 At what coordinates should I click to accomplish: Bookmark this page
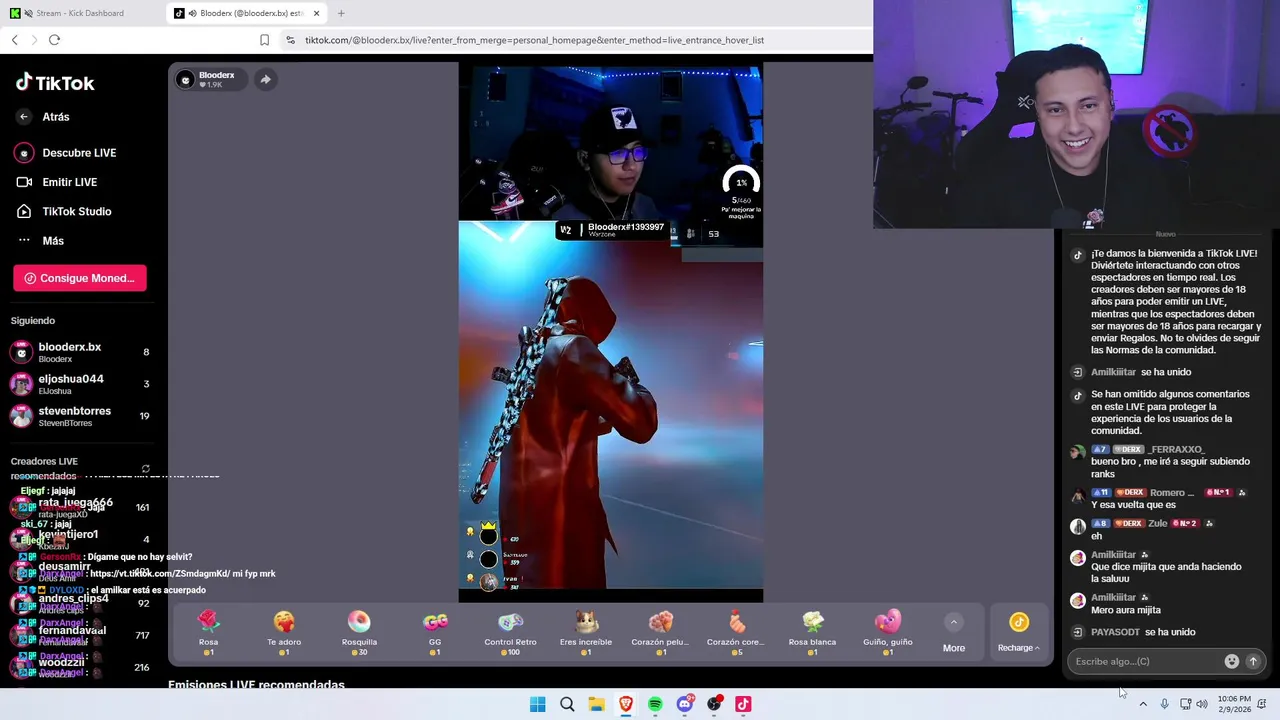[264, 40]
